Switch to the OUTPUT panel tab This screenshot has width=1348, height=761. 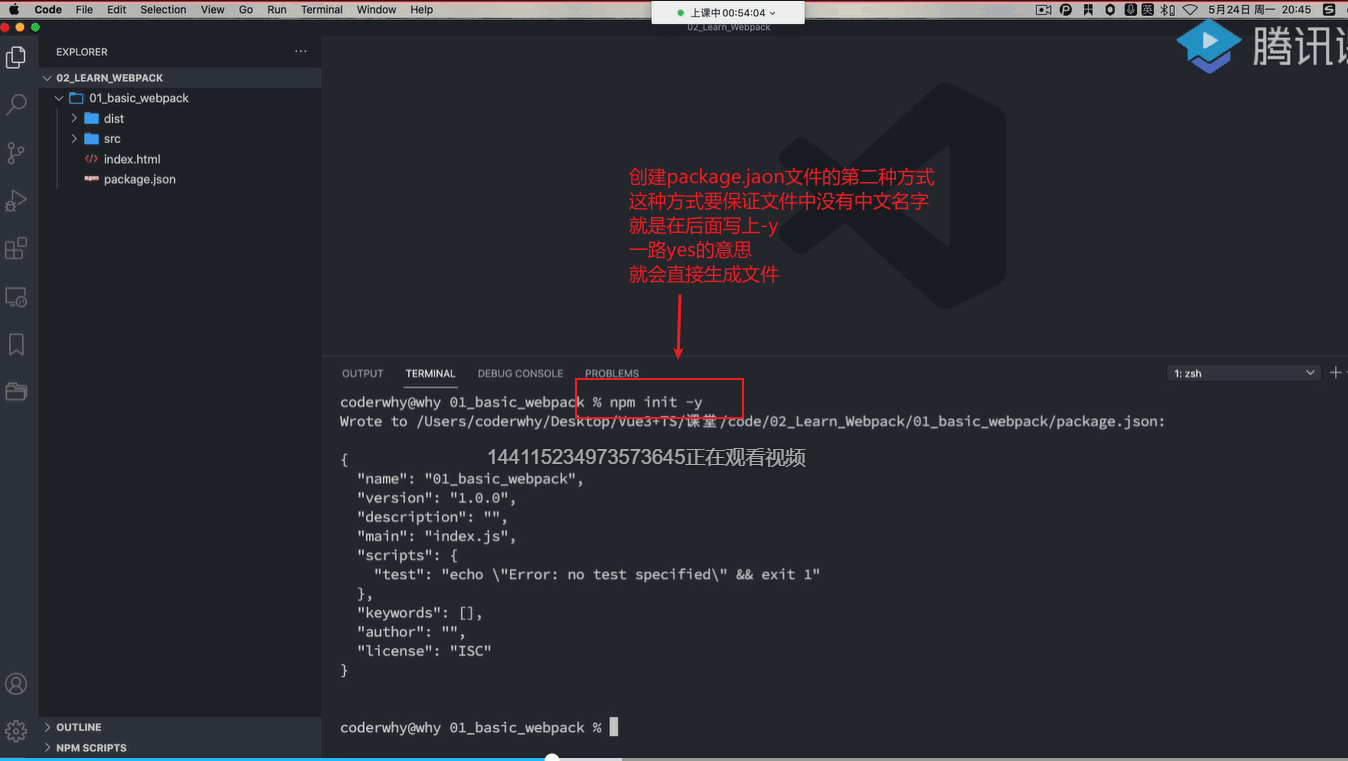362,373
